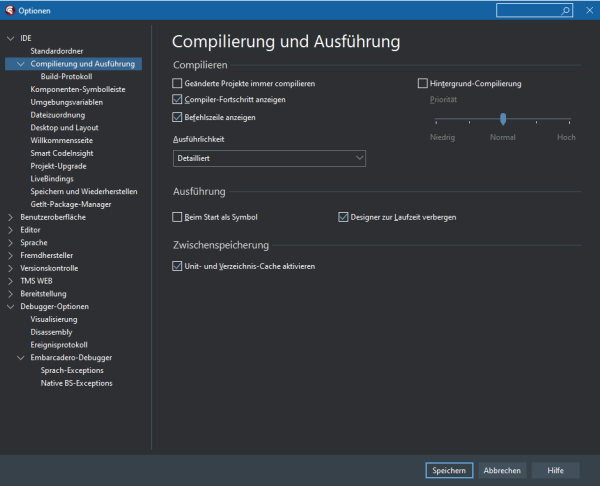600x486 pixels.
Task: Select GetIt-Package-Manager item
Action: click(x=71, y=204)
